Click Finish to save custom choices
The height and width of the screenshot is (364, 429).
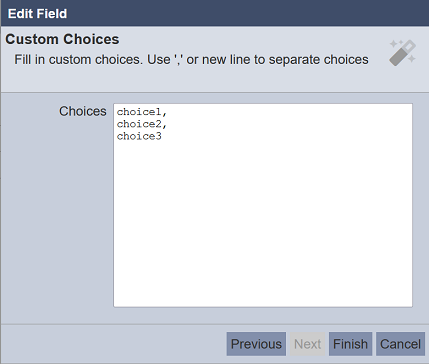[x=350, y=344]
